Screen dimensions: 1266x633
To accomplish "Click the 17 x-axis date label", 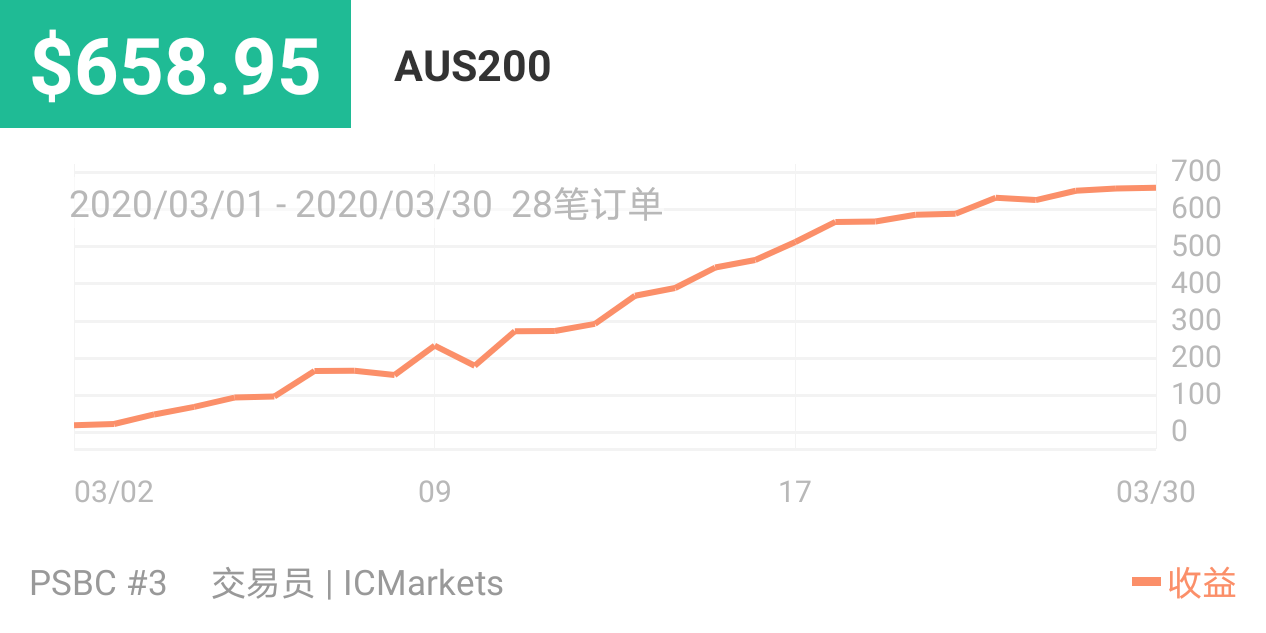I will [x=795, y=492].
